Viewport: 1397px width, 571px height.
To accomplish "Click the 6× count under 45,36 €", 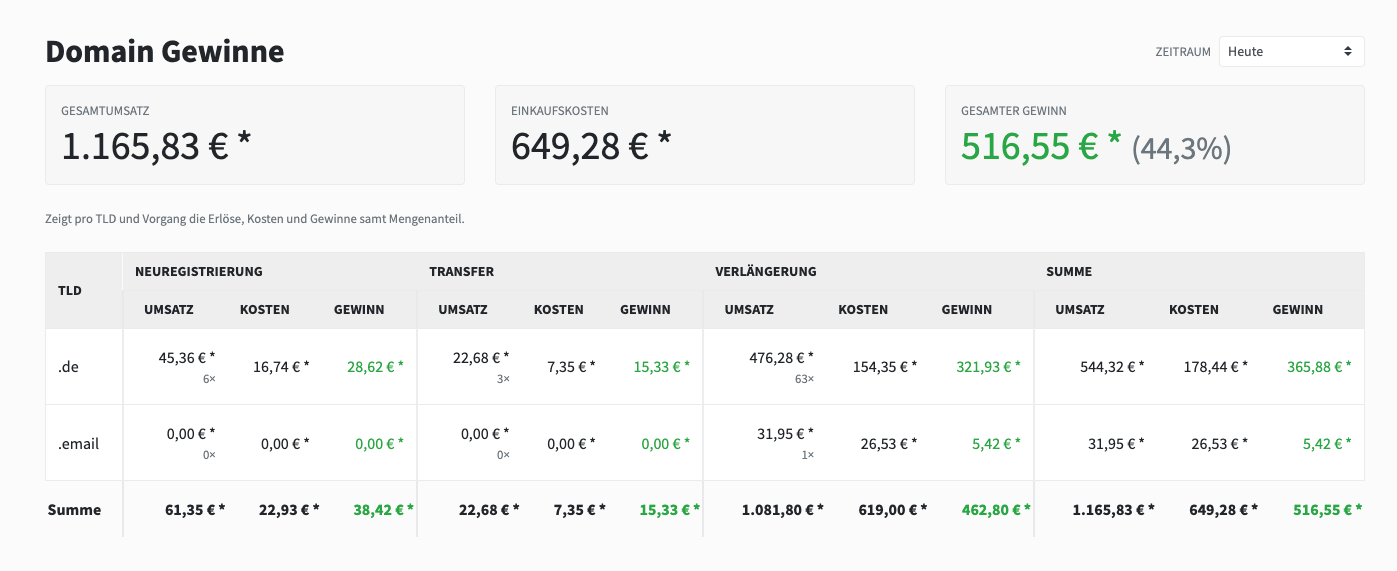I will point(209,379).
